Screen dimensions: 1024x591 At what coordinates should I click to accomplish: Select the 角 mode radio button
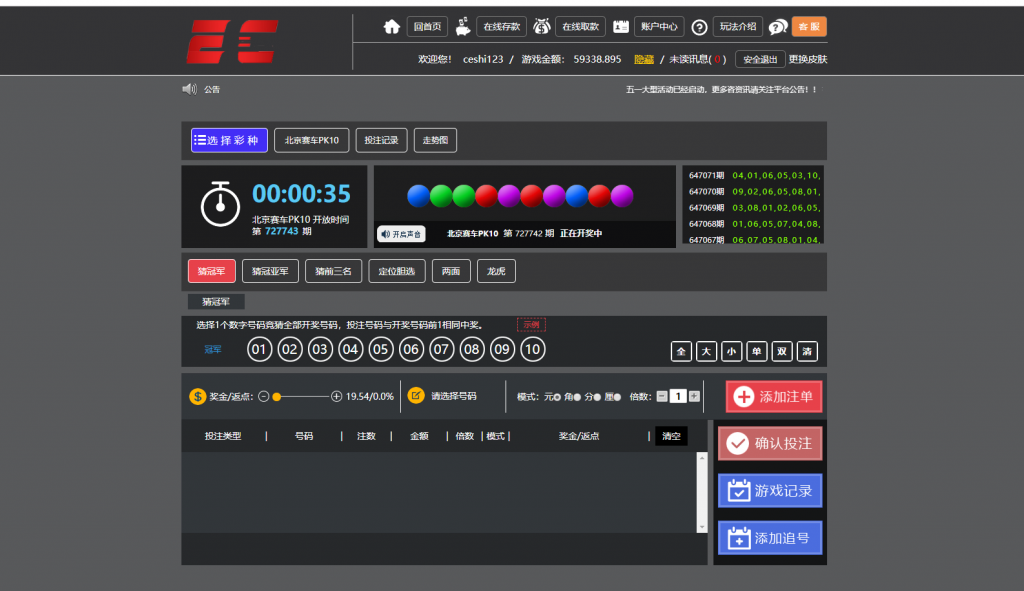click(x=577, y=397)
